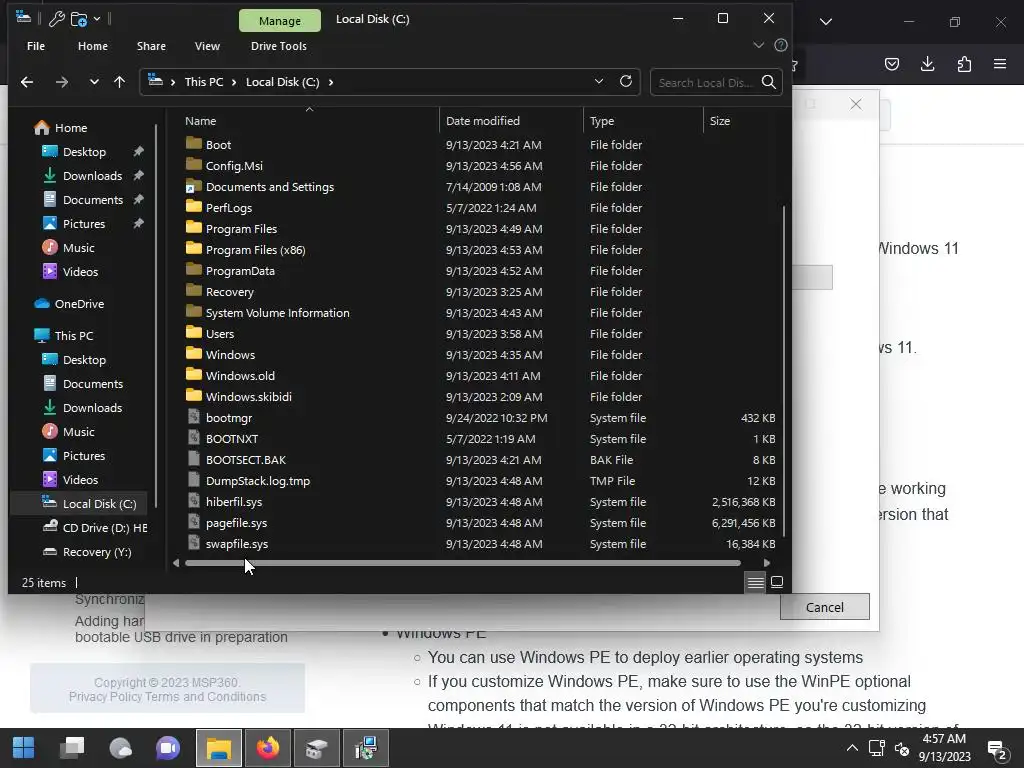Open Firefox hamburger application menu

point(1000,64)
